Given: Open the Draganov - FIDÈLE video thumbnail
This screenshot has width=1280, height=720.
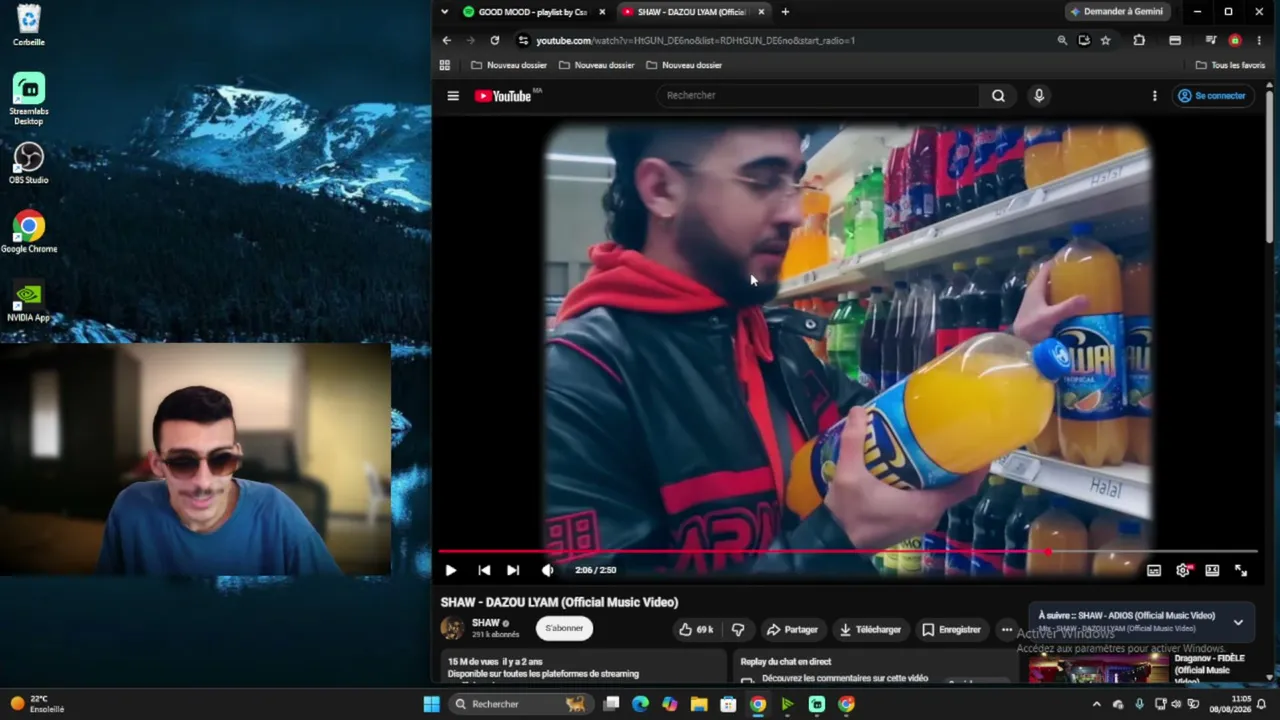Looking at the screenshot, I should pos(1098,670).
